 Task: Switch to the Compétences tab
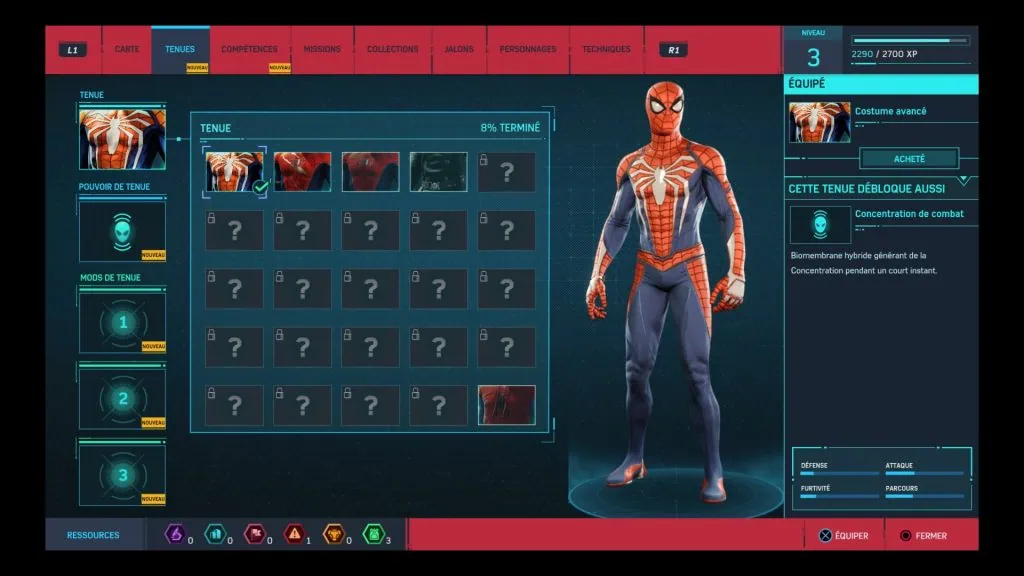pos(249,48)
